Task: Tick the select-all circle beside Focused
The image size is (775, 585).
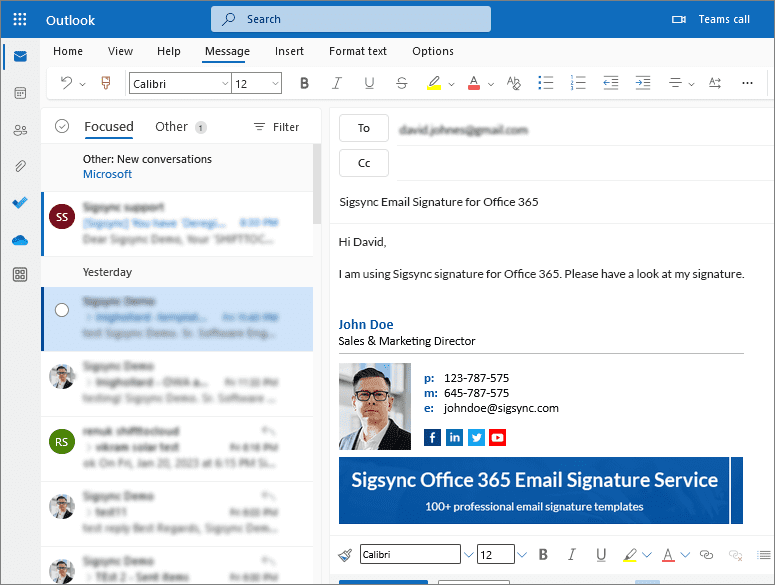Action: 62,127
